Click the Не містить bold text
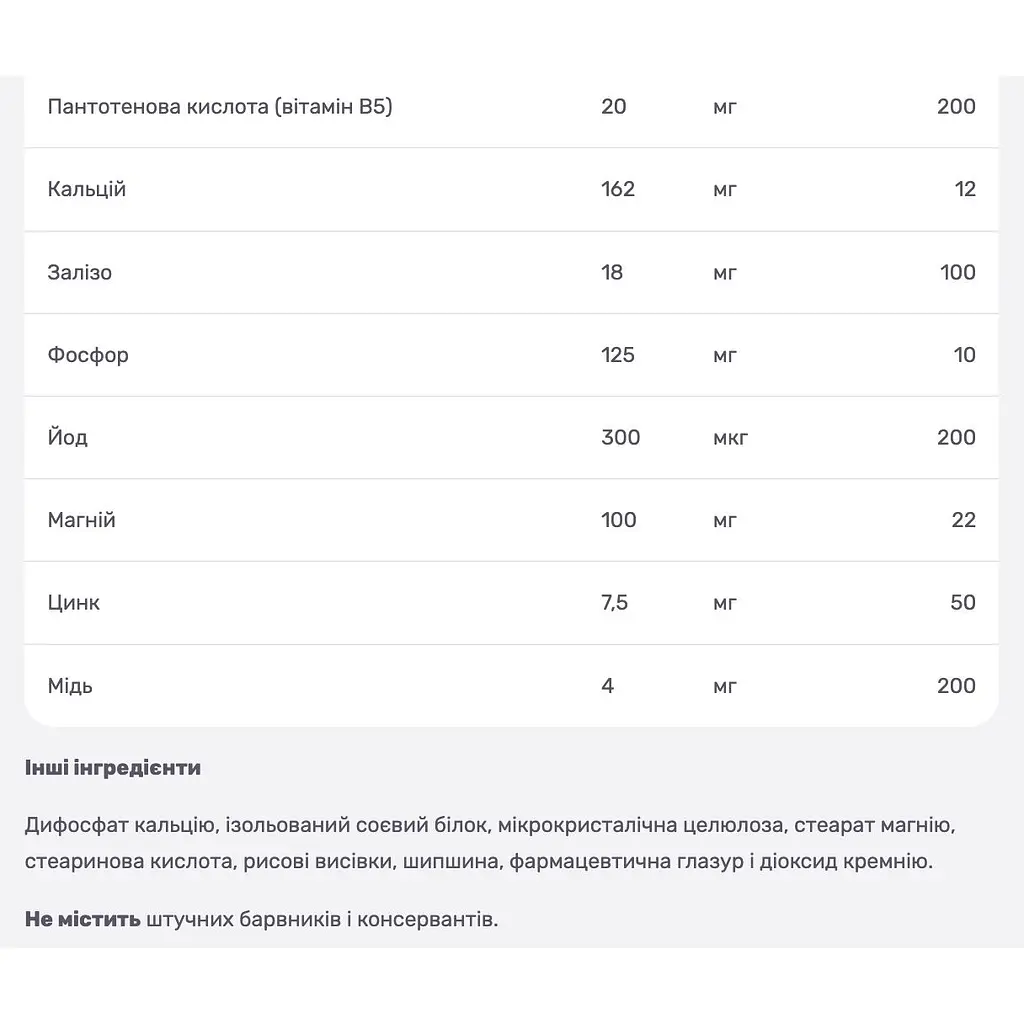Screen dimensions: 1024x1024 (83, 919)
